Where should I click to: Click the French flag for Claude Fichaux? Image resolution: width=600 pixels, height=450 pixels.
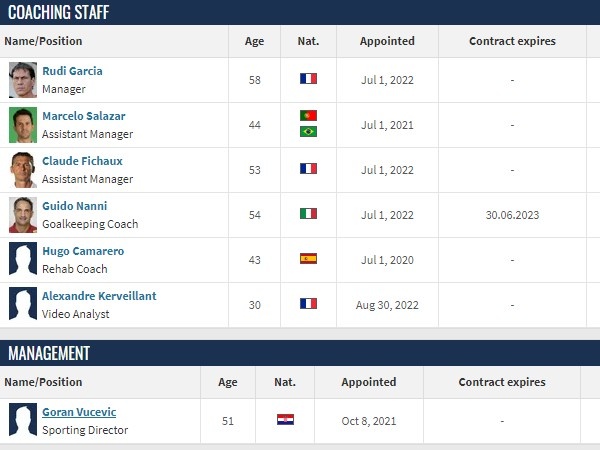pyautogui.click(x=308, y=168)
